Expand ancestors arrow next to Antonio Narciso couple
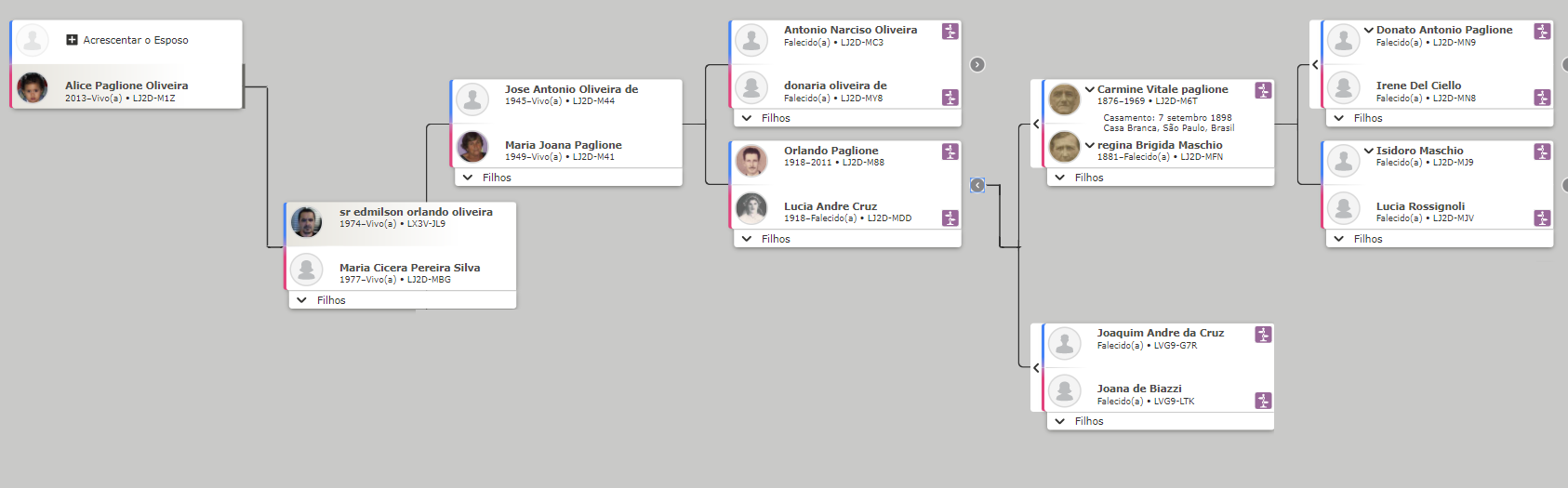The image size is (1568, 488). pos(977,64)
